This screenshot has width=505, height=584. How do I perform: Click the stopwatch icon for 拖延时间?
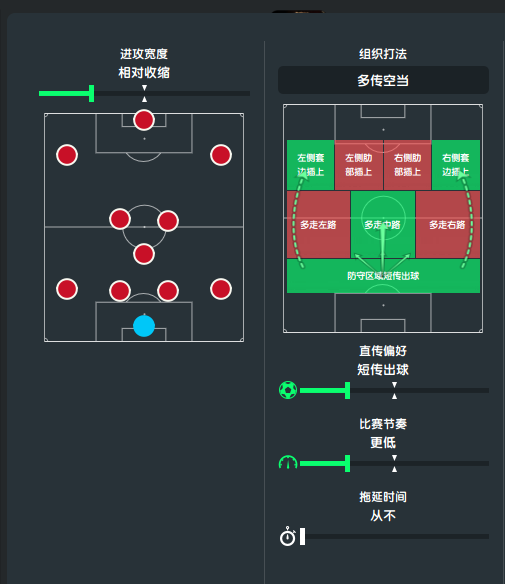click(288, 536)
